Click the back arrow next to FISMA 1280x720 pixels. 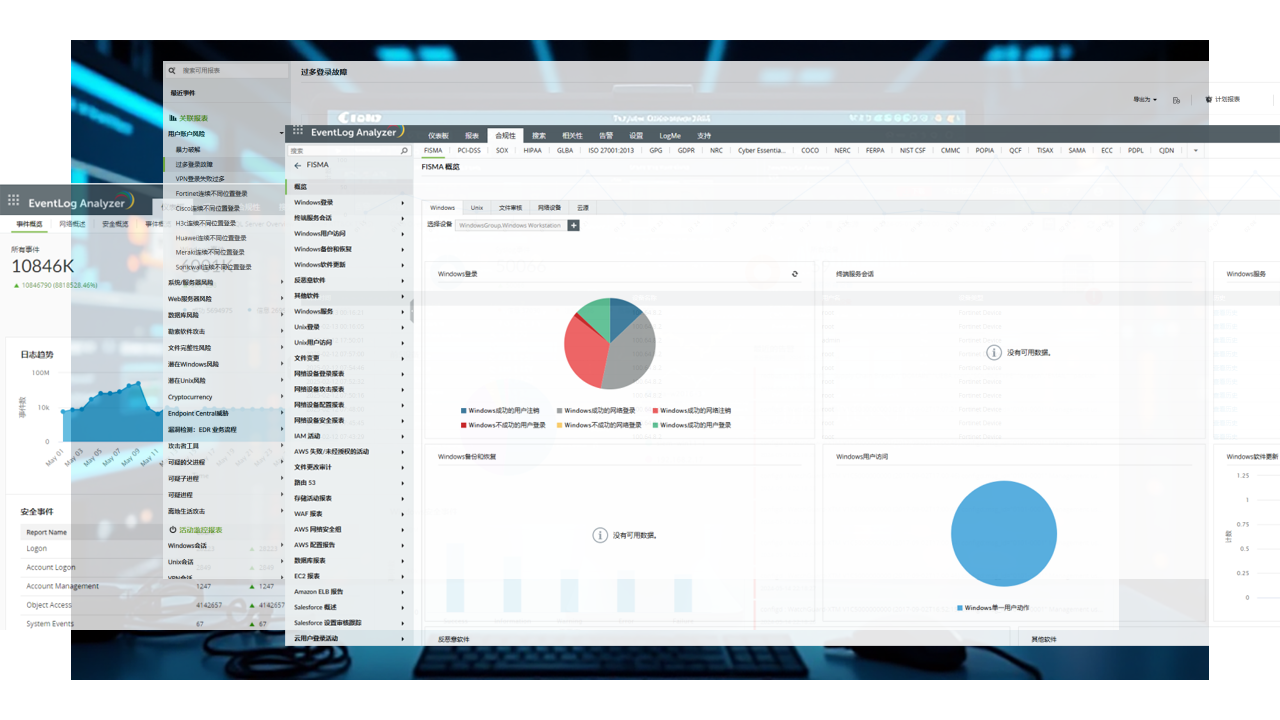[297, 165]
